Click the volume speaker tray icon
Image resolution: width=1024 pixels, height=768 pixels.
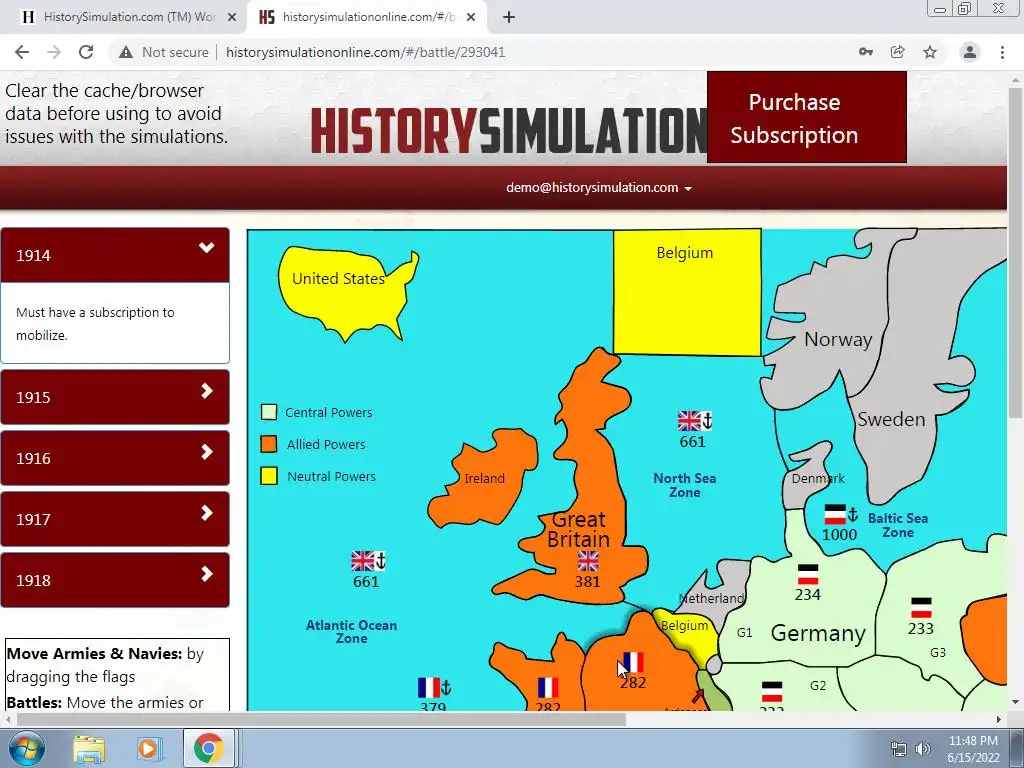pyautogui.click(x=923, y=749)
